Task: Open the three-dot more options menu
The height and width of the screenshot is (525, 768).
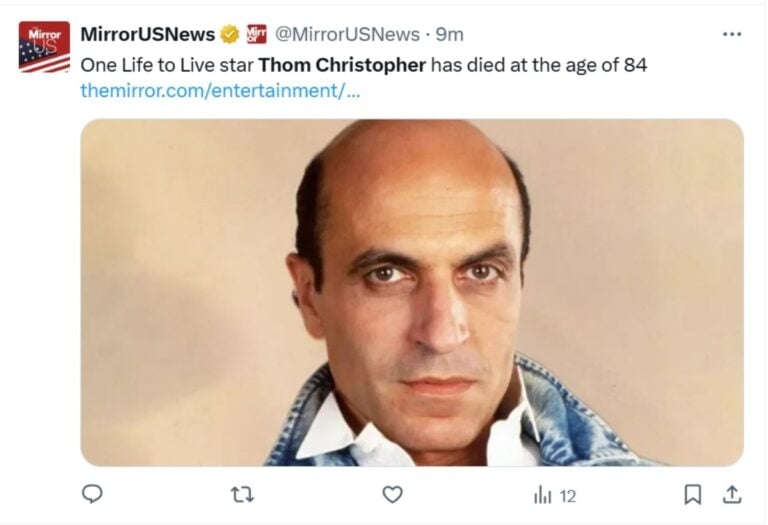Action: pos(732,34)
